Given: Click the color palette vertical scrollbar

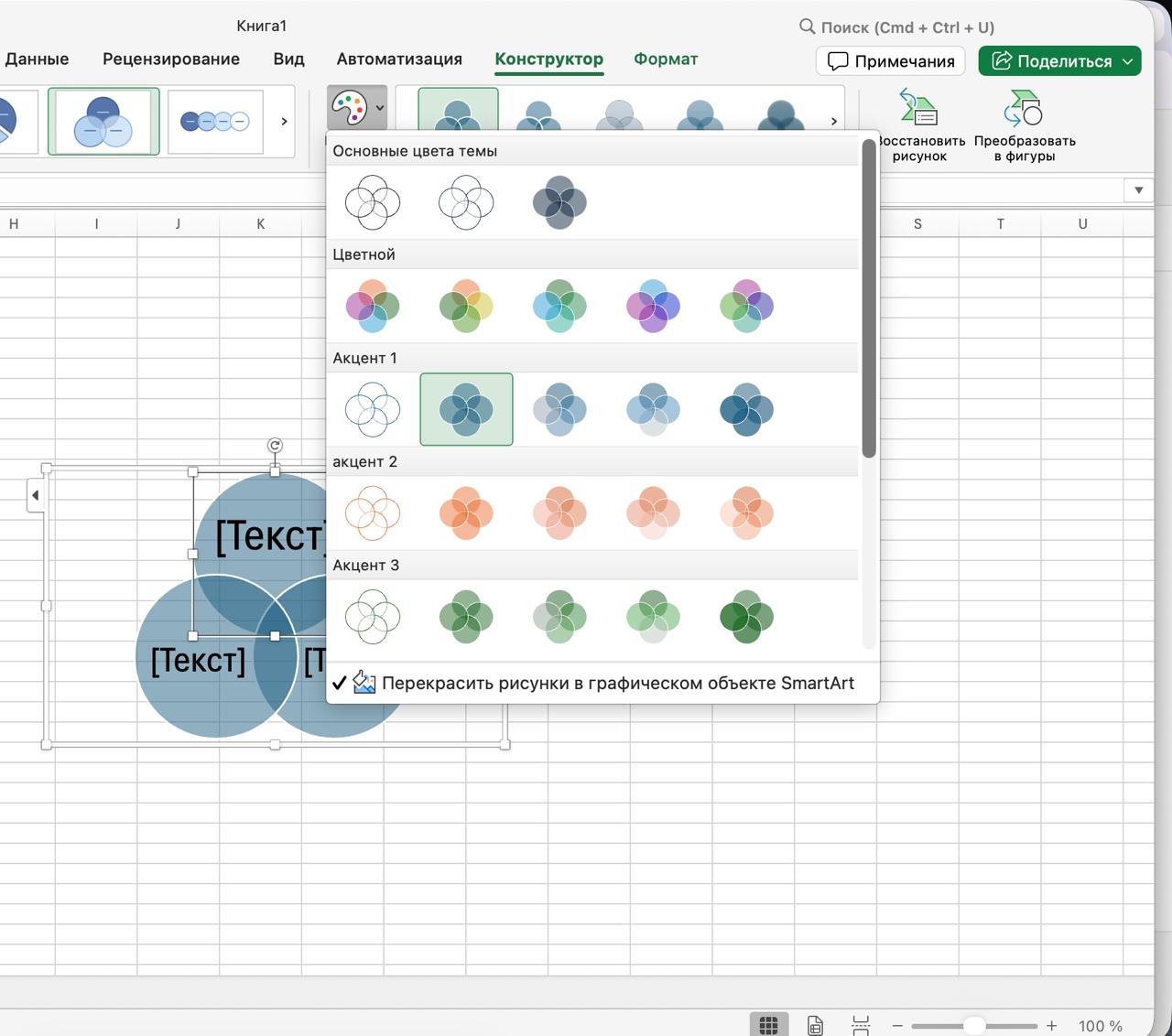Looking at the screenshot, I should pyautogui.click(x=869, y=298).
